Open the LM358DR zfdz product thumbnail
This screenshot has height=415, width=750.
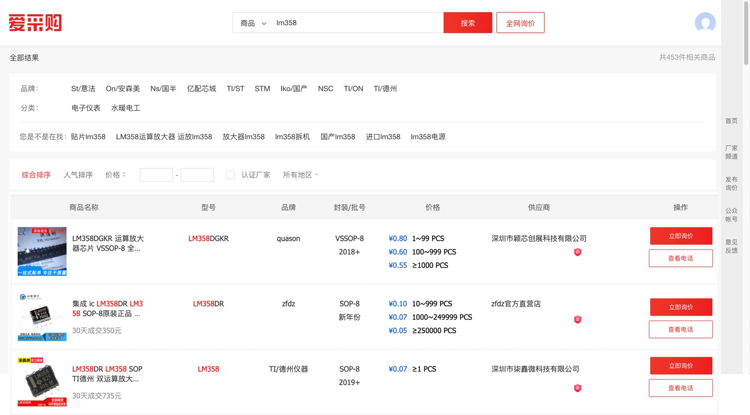(x=42, y=317)
